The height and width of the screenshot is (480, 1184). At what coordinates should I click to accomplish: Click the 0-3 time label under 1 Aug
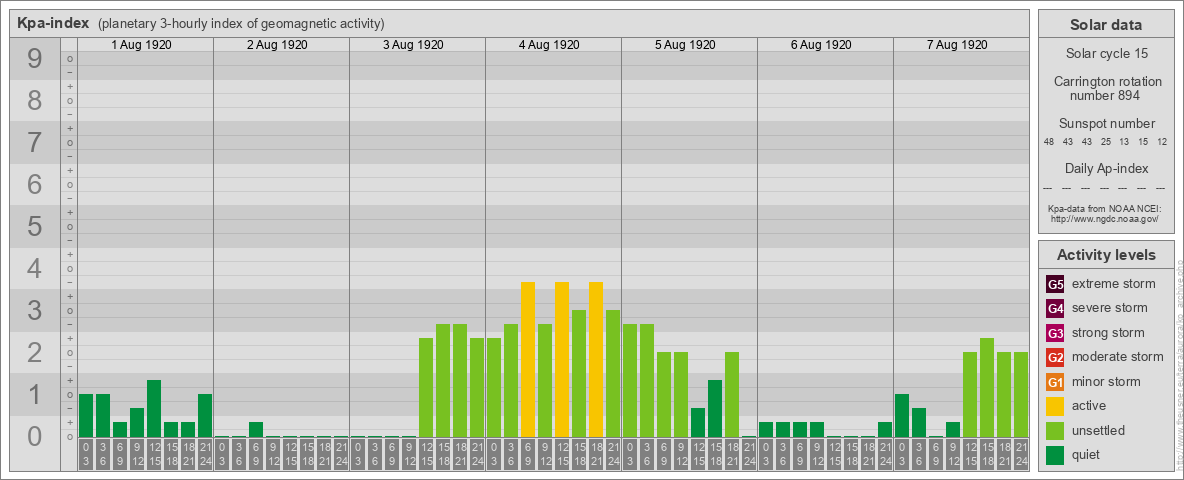click(x=86, y=454)
